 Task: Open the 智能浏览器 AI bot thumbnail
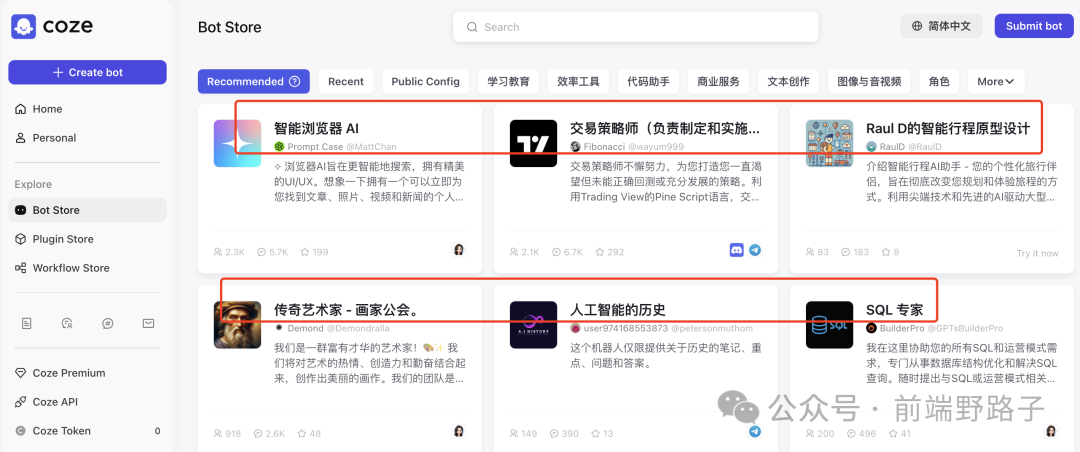tap(237, 143)
